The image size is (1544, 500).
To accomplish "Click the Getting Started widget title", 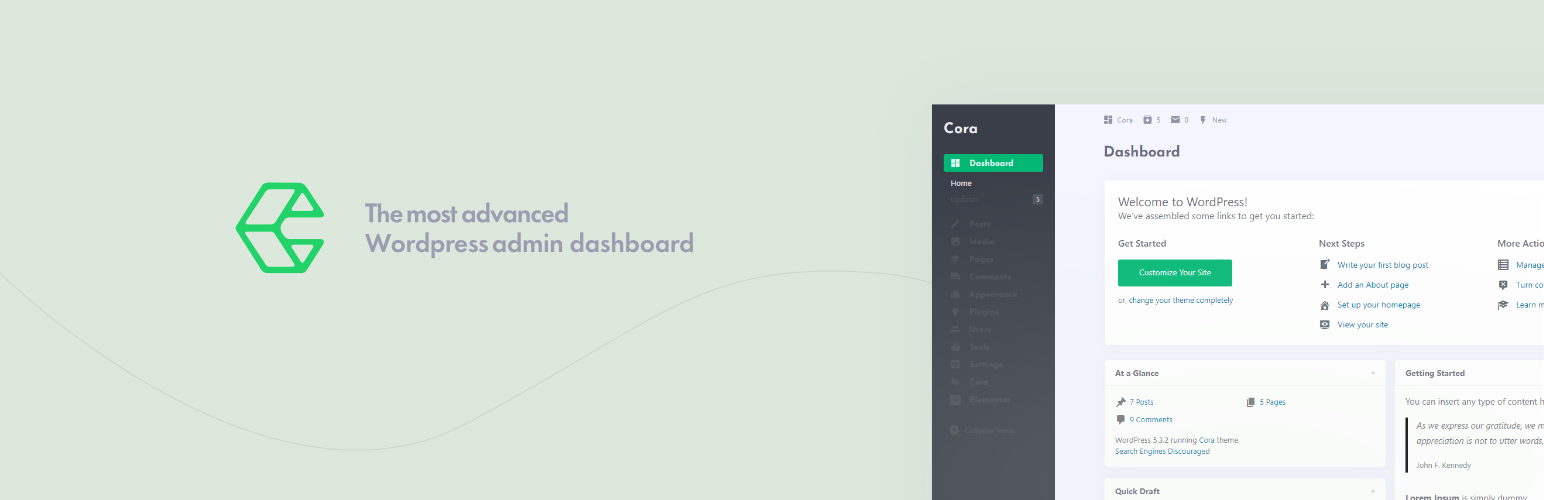I will click(1435, 373).
